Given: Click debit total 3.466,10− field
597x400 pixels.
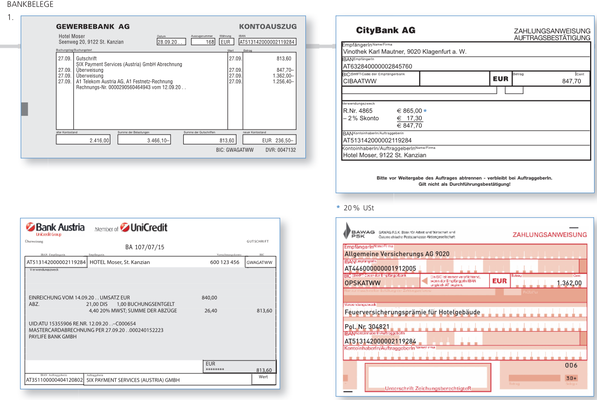Looking at the screenshot, I should pyautogui.click(x=144, y=140).
